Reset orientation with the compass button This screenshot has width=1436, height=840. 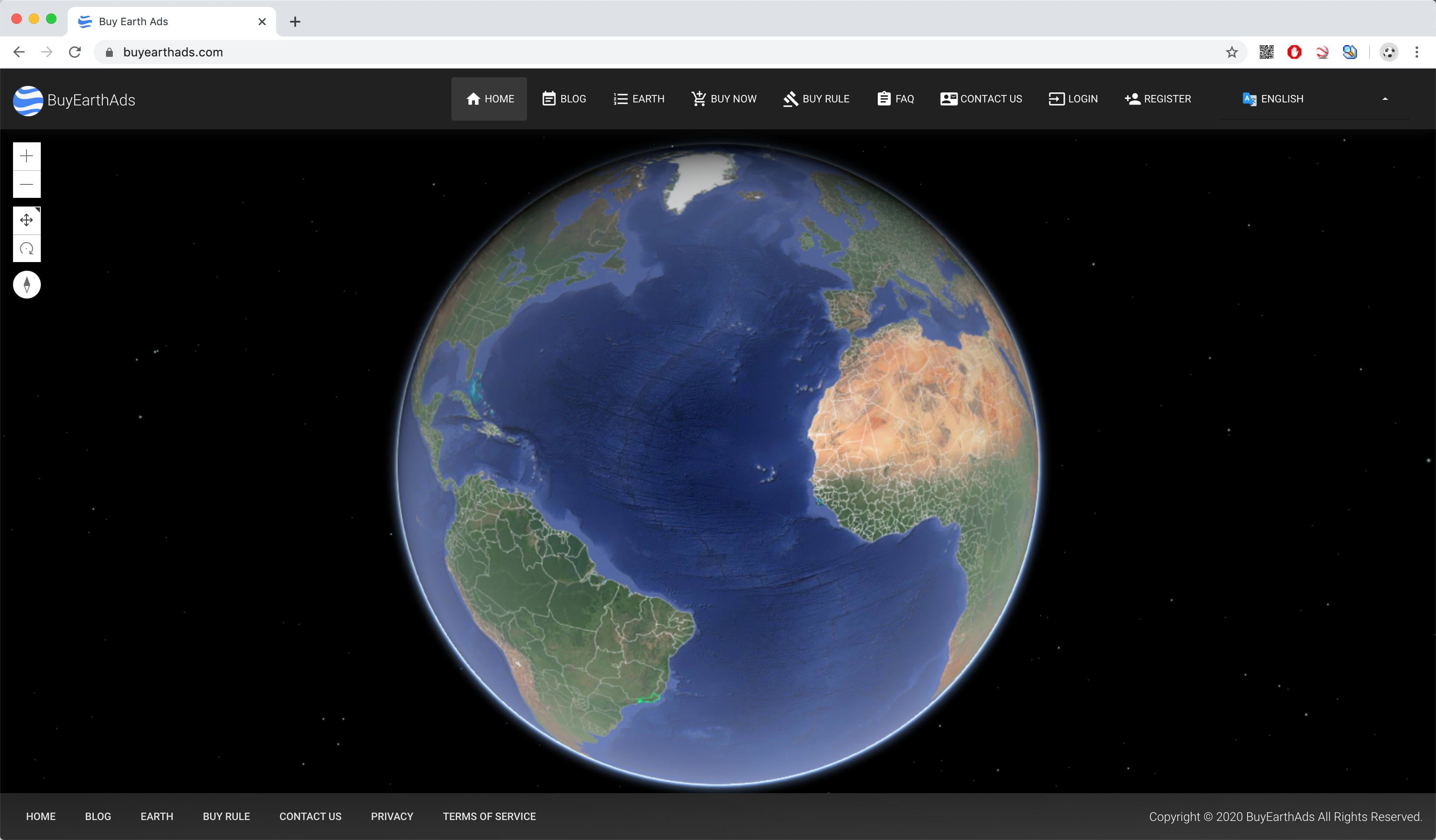27,285
